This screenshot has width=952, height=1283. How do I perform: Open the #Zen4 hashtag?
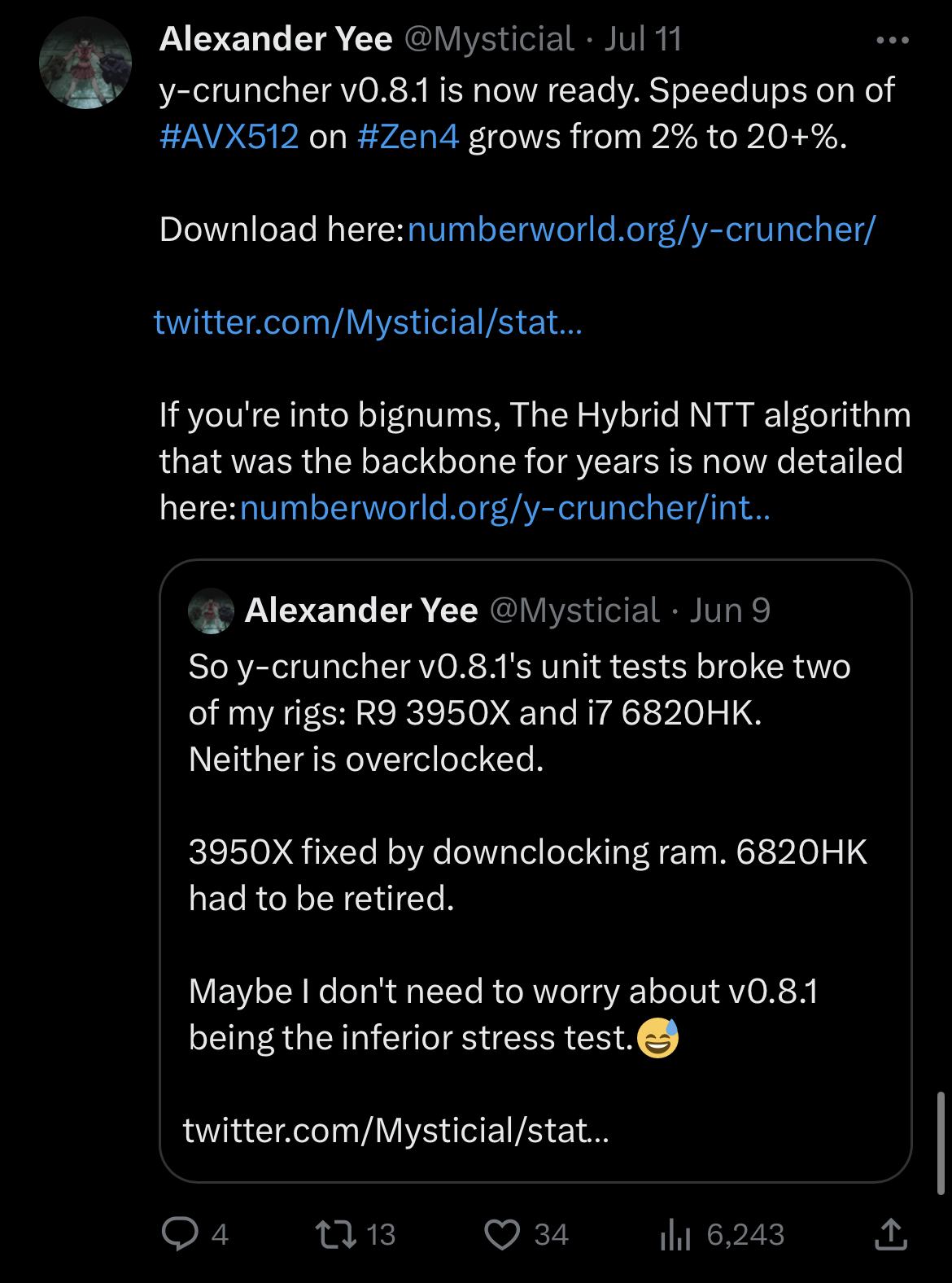408,137
